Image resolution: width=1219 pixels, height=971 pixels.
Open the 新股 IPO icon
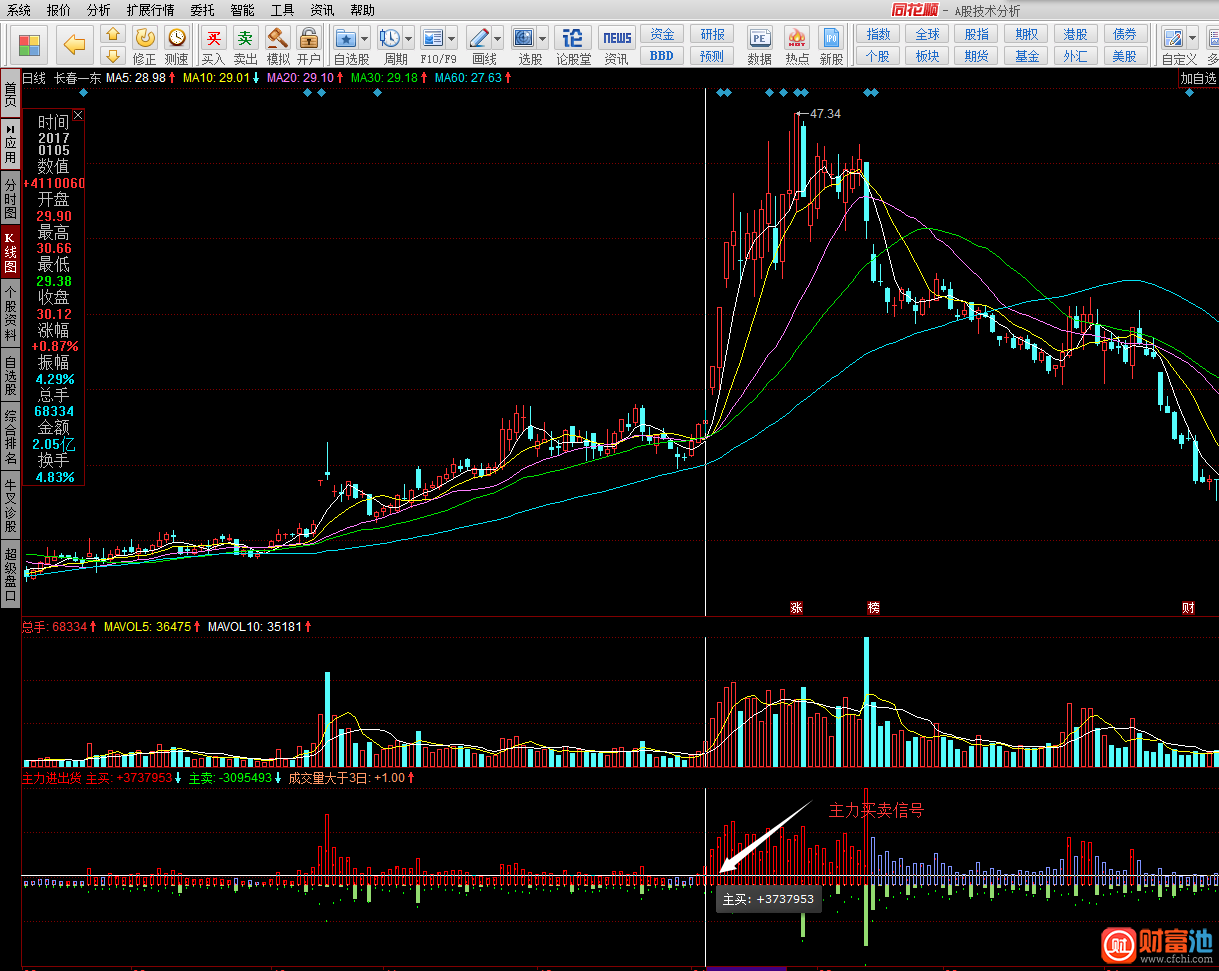pos(831,38)
